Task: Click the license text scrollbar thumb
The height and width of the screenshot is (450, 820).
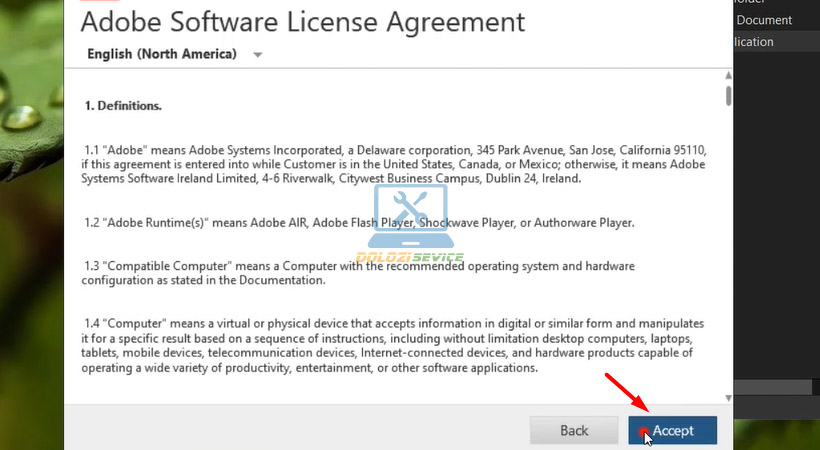Action: 728,95
